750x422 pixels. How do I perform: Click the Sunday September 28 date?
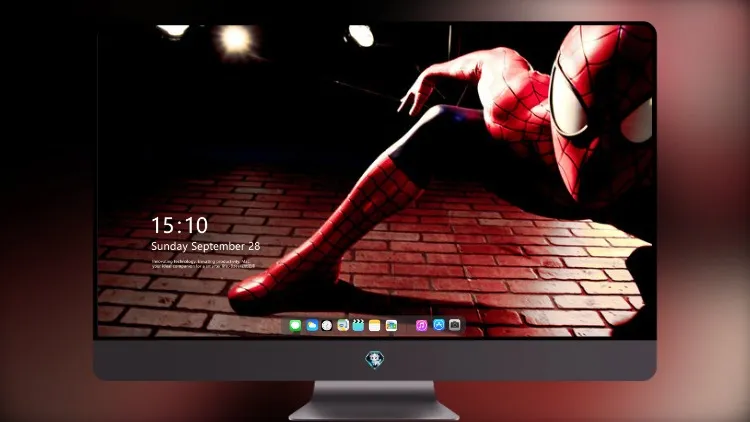pyautogui.click(x=206, y=246)
